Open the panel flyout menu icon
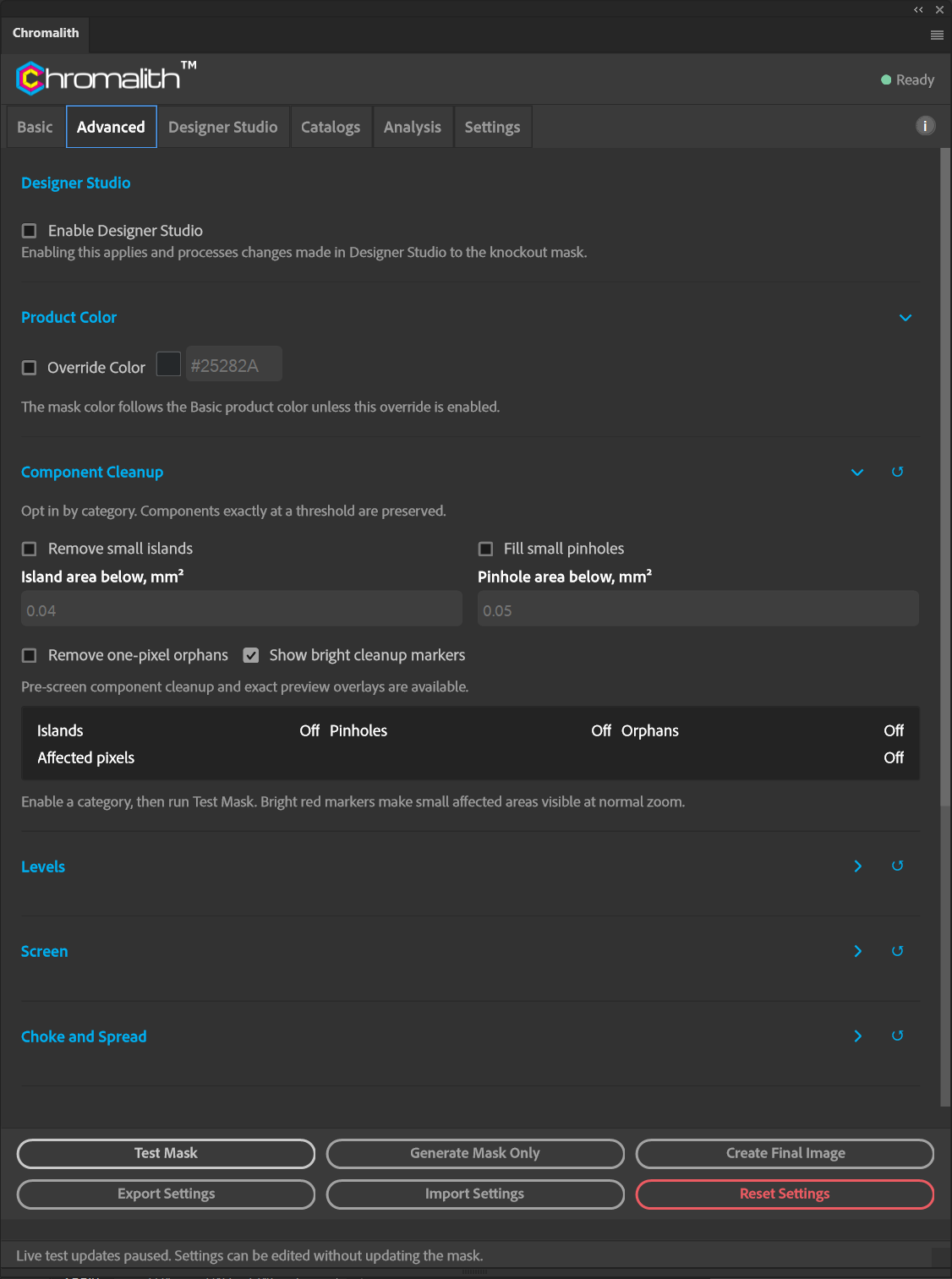 click(937, 36)
